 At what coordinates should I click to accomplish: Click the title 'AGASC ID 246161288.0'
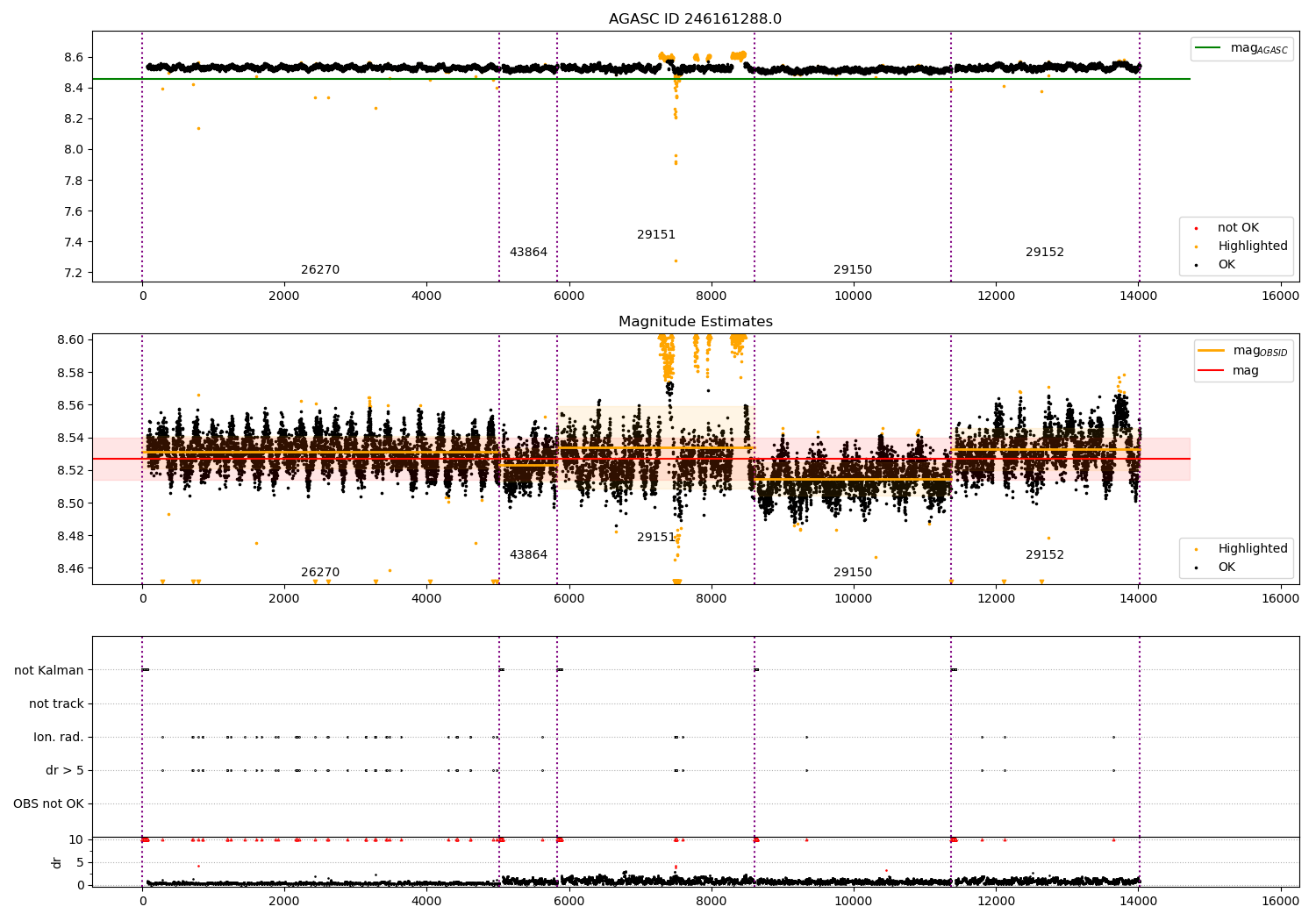(x=695, y=19)
